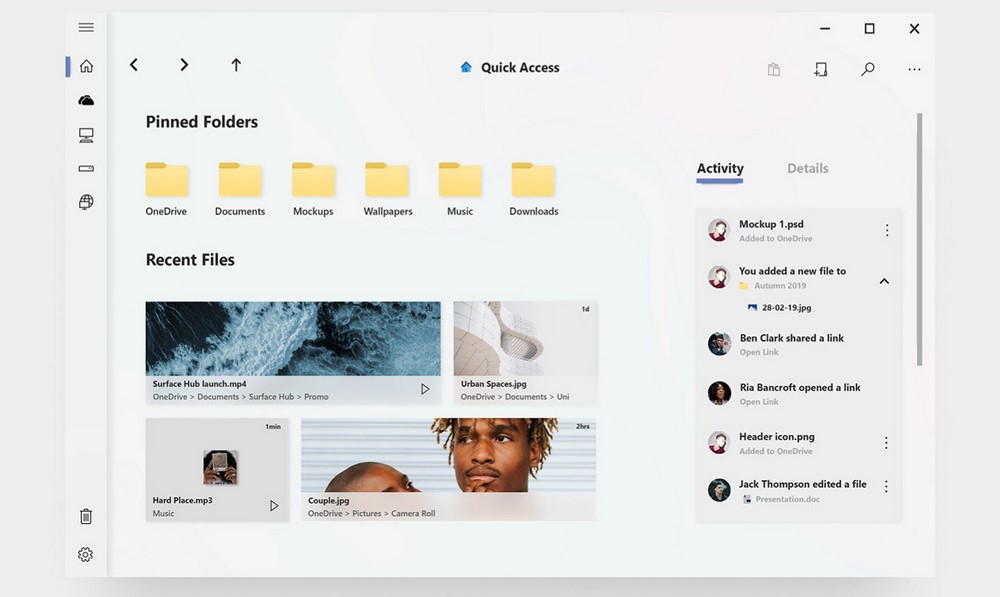Open the Couple.jpg thumbnail
Viewport: 1000px width, 597px height.
click(448, 455)
